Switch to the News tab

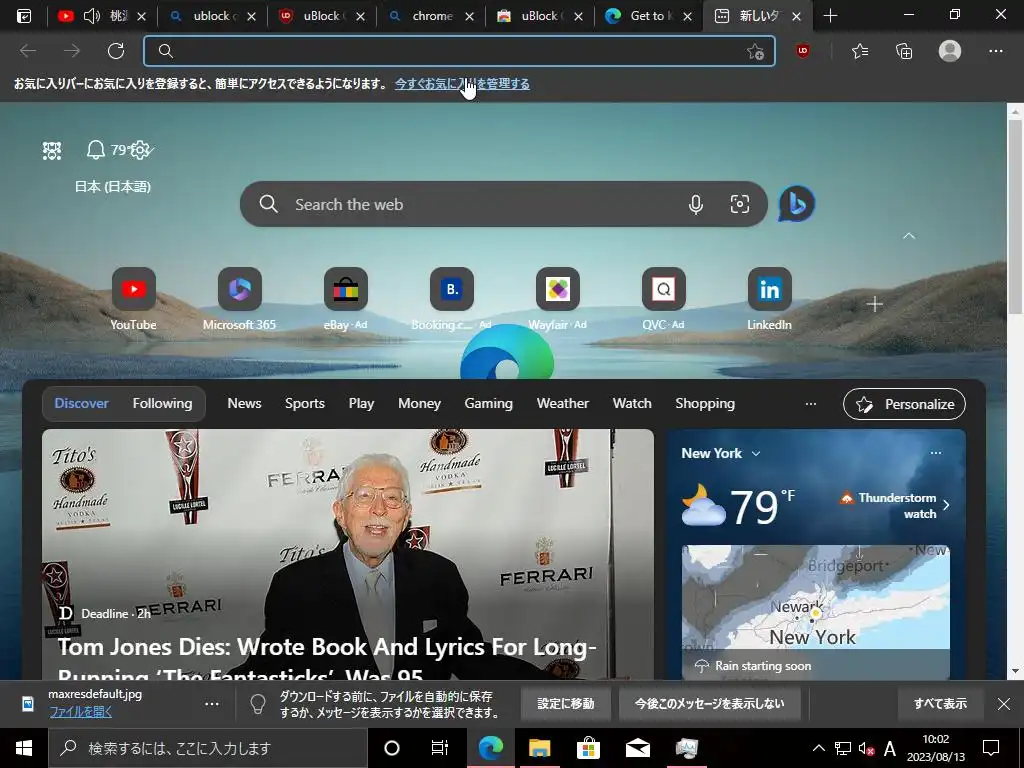point(244,404)
